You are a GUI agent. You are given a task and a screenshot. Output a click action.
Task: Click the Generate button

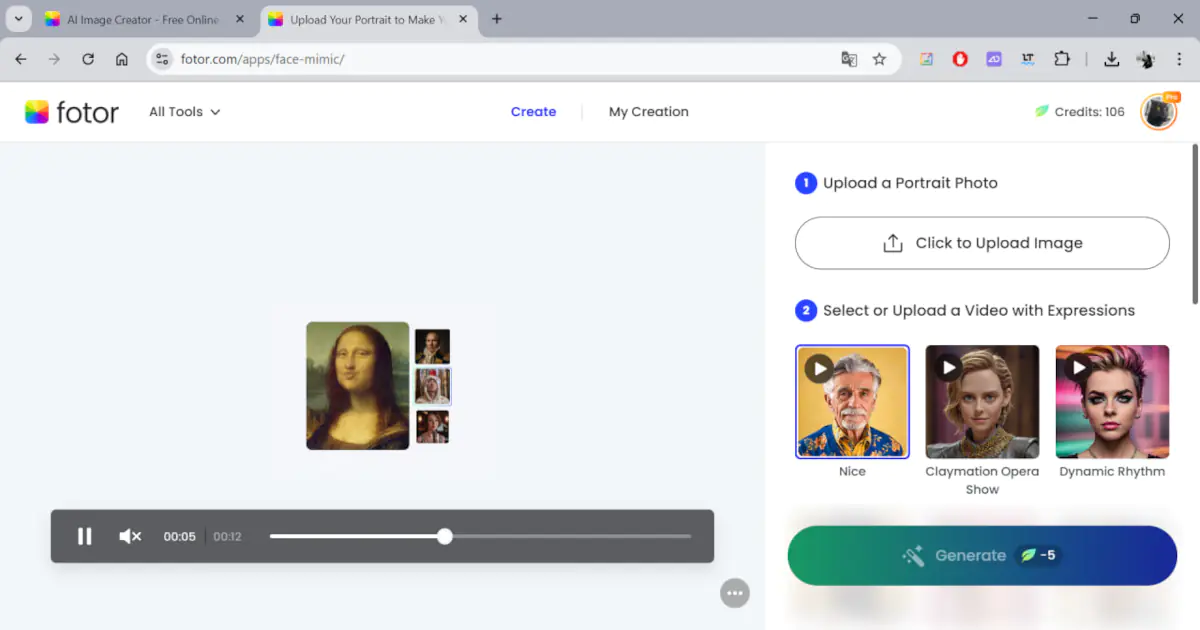[x=982, y=555]
